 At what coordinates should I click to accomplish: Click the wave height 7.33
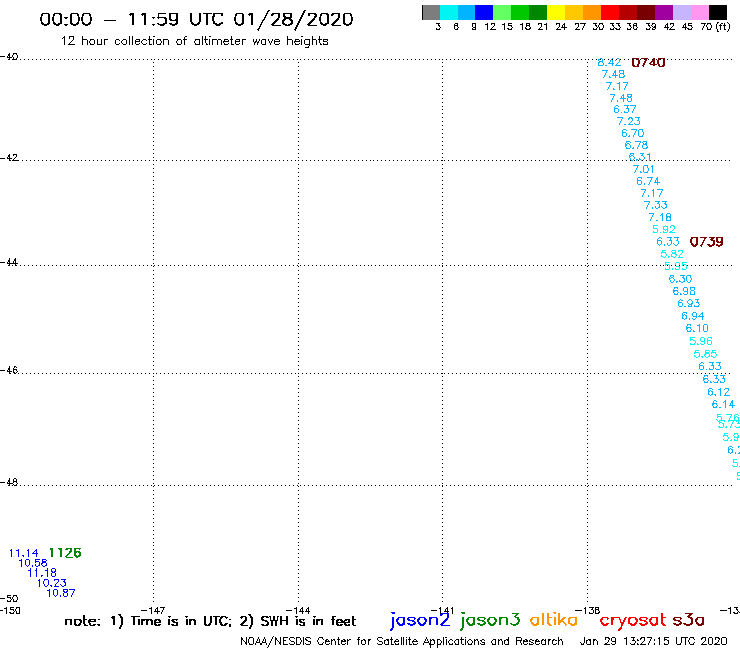coord(656,205)
